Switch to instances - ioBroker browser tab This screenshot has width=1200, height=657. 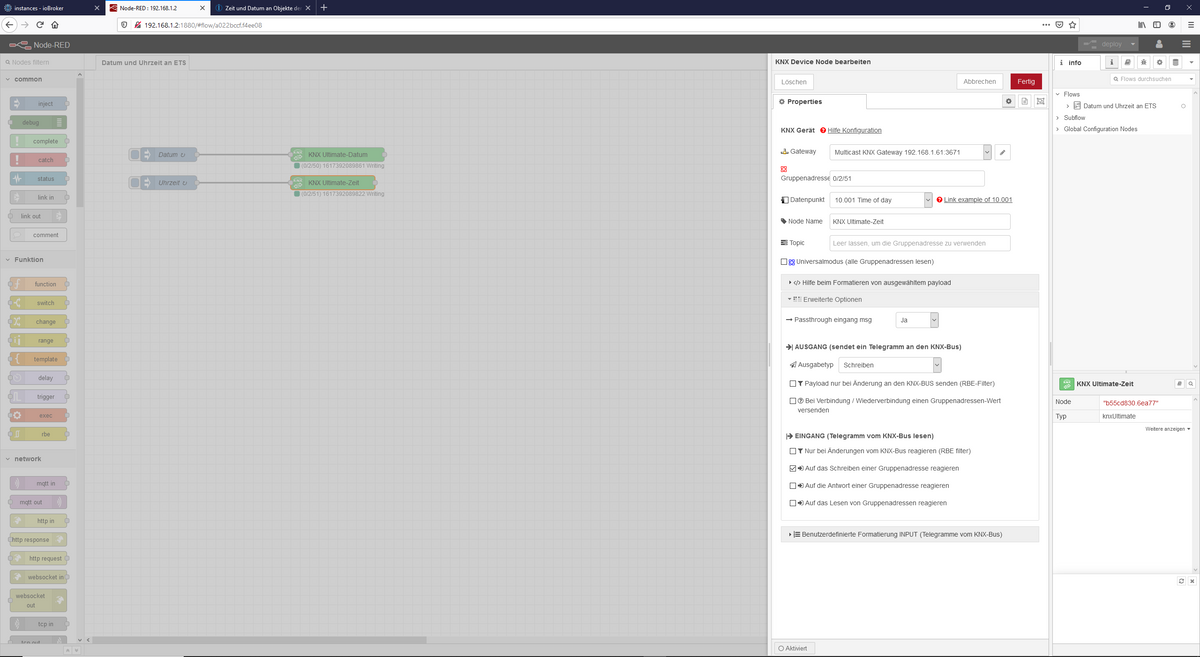point(51,7)
